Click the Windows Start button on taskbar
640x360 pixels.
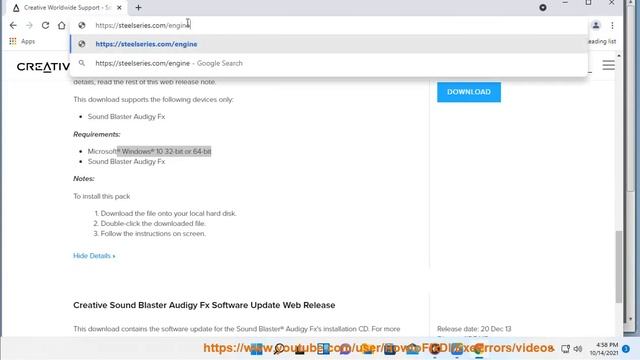(256, 349)
